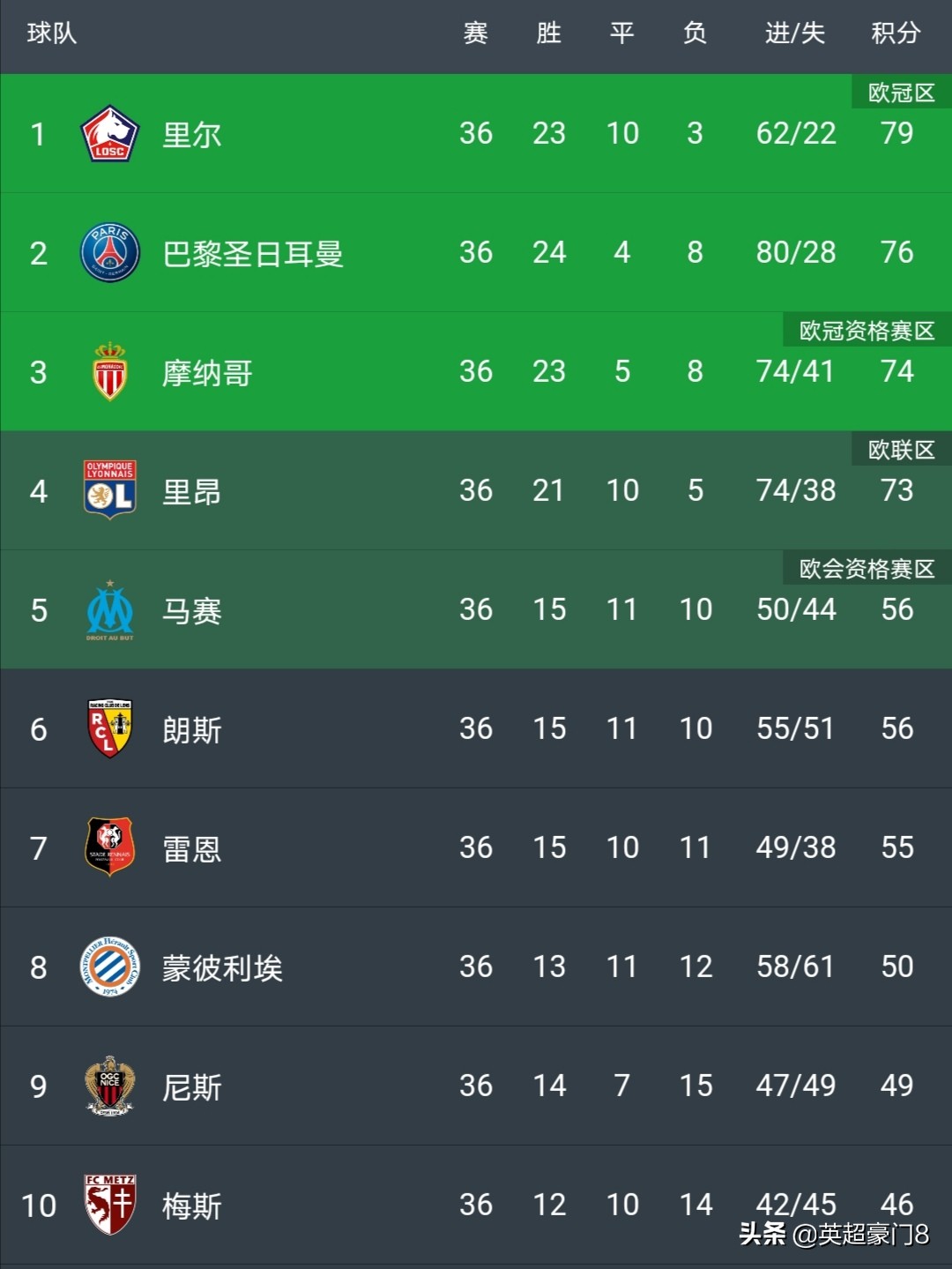
Task: Select the AS Monaco crest icon
Action: tap(109, 371)
